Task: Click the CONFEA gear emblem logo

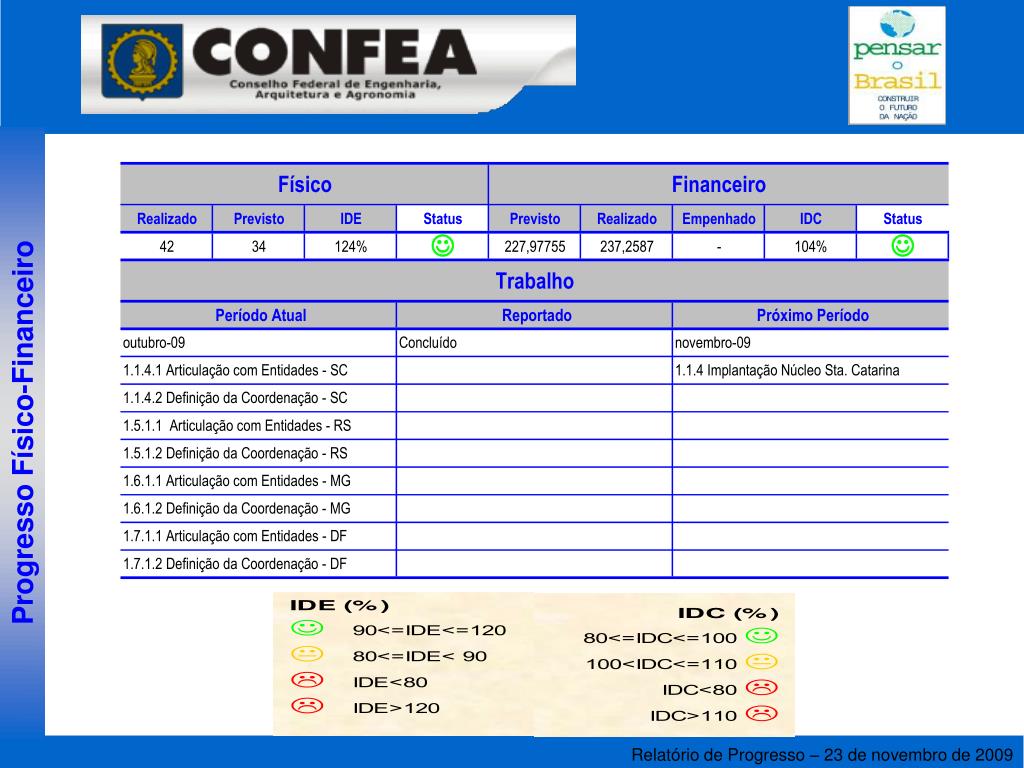Action: coord(142,61)
